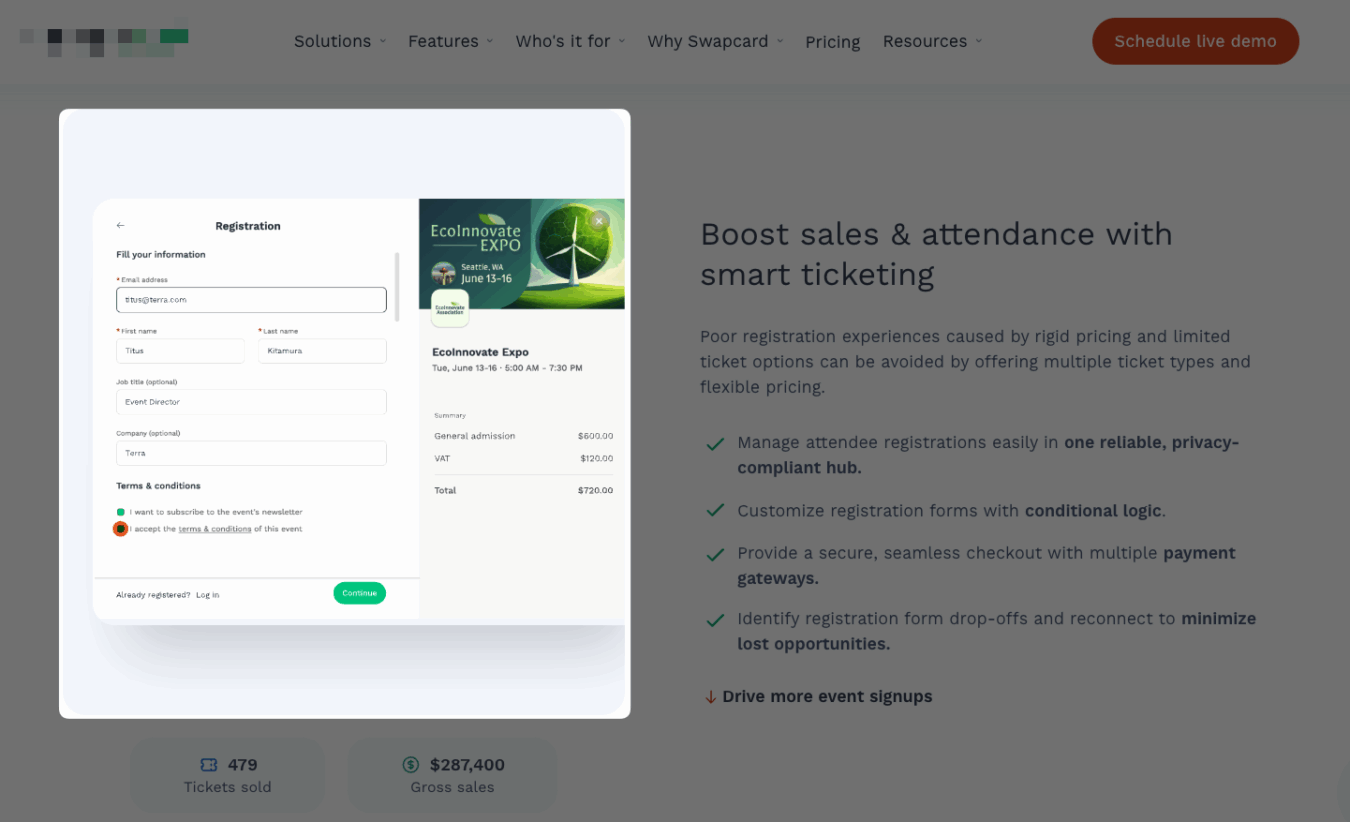The height and width of the screenshot is (822, 1350).
Task: Open the Resources menu
Action: tap(932, 41)
